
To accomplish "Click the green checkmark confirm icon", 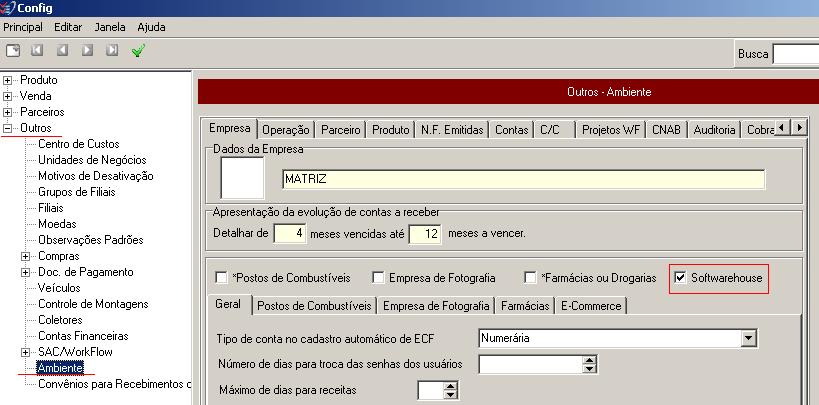I will coord(138,51).
